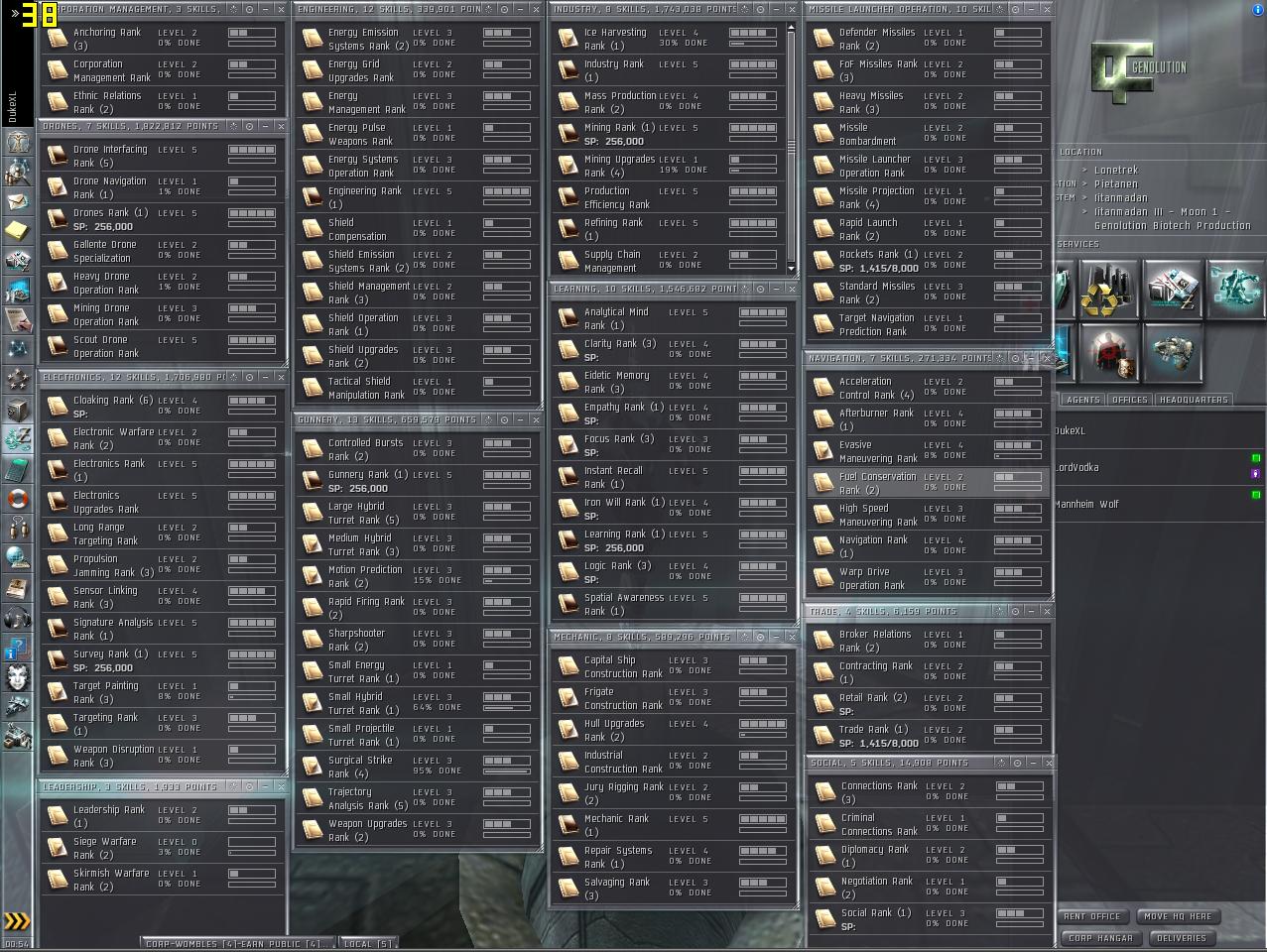
Task: Click the green status square beside Mannheim Wolf
Action: [1255, 495]
